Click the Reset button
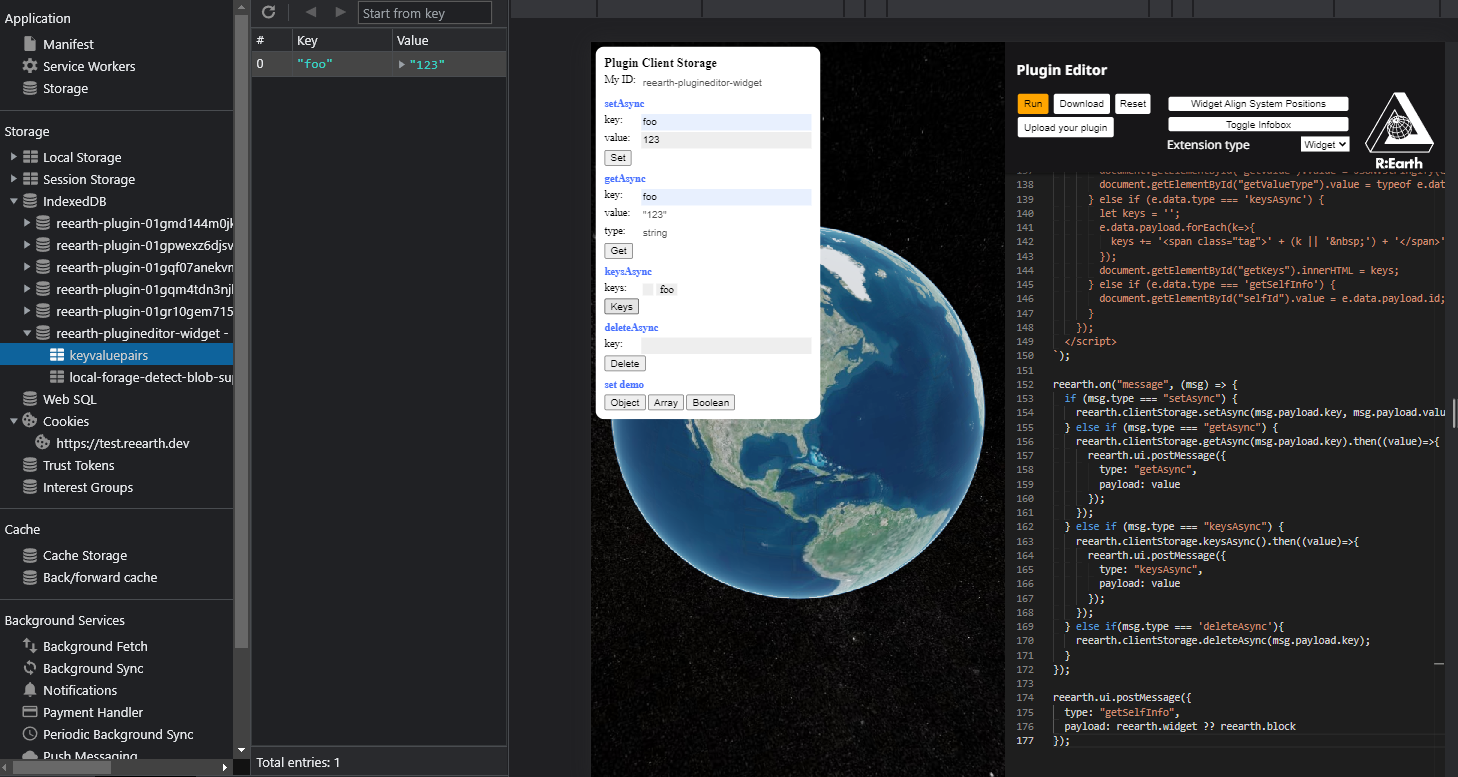The width and height of the screenshot is (1458, 777). [1132, 104]
